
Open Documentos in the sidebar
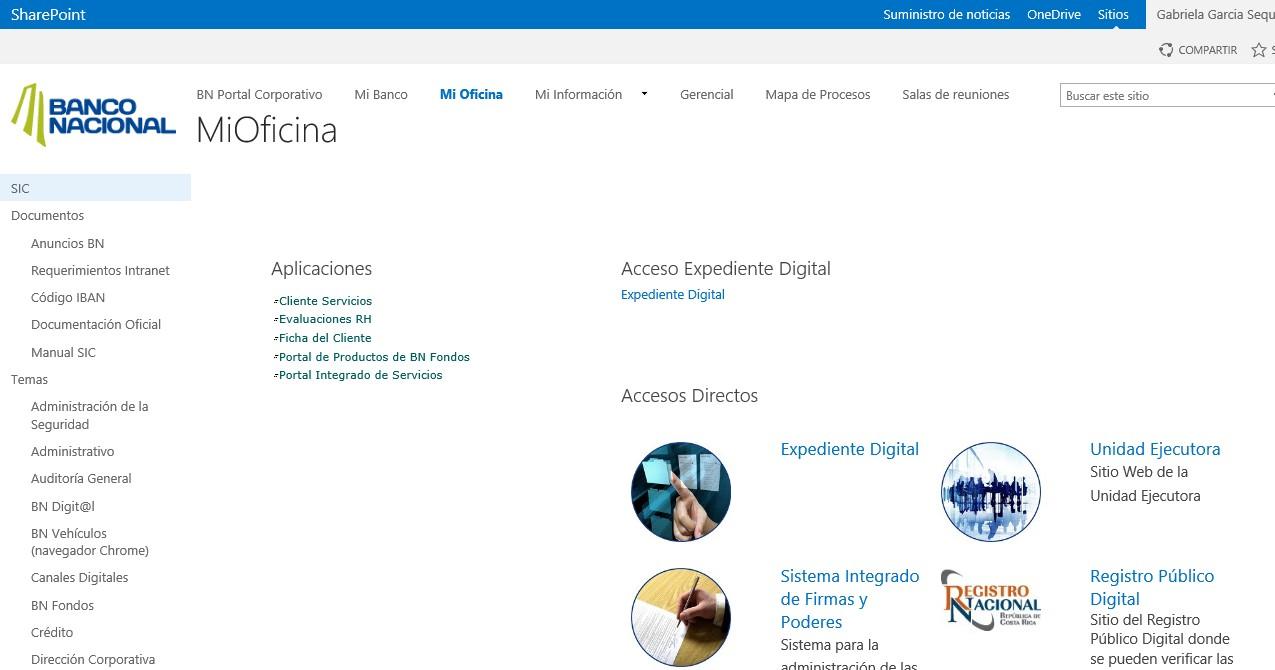coord(47,215)
